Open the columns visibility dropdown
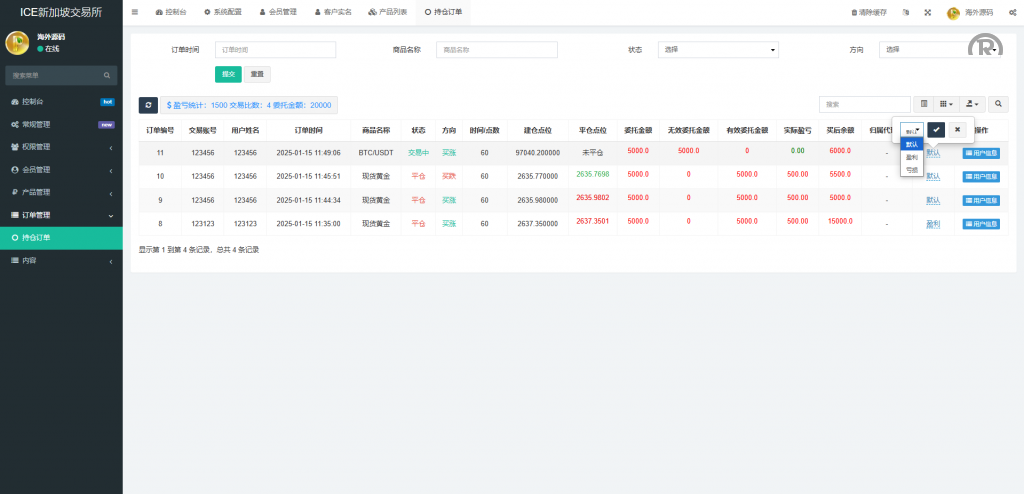 (x=946, y=104)
